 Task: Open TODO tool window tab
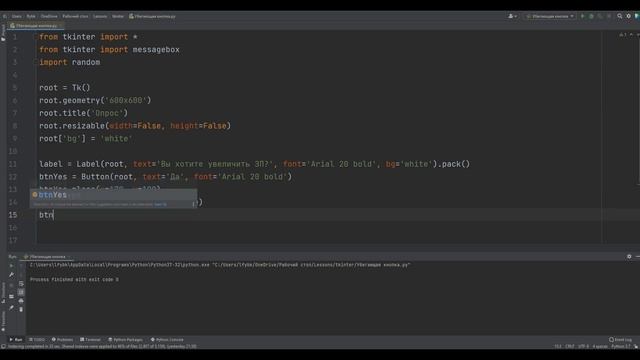pyautogui.click(x=37, y=340)
